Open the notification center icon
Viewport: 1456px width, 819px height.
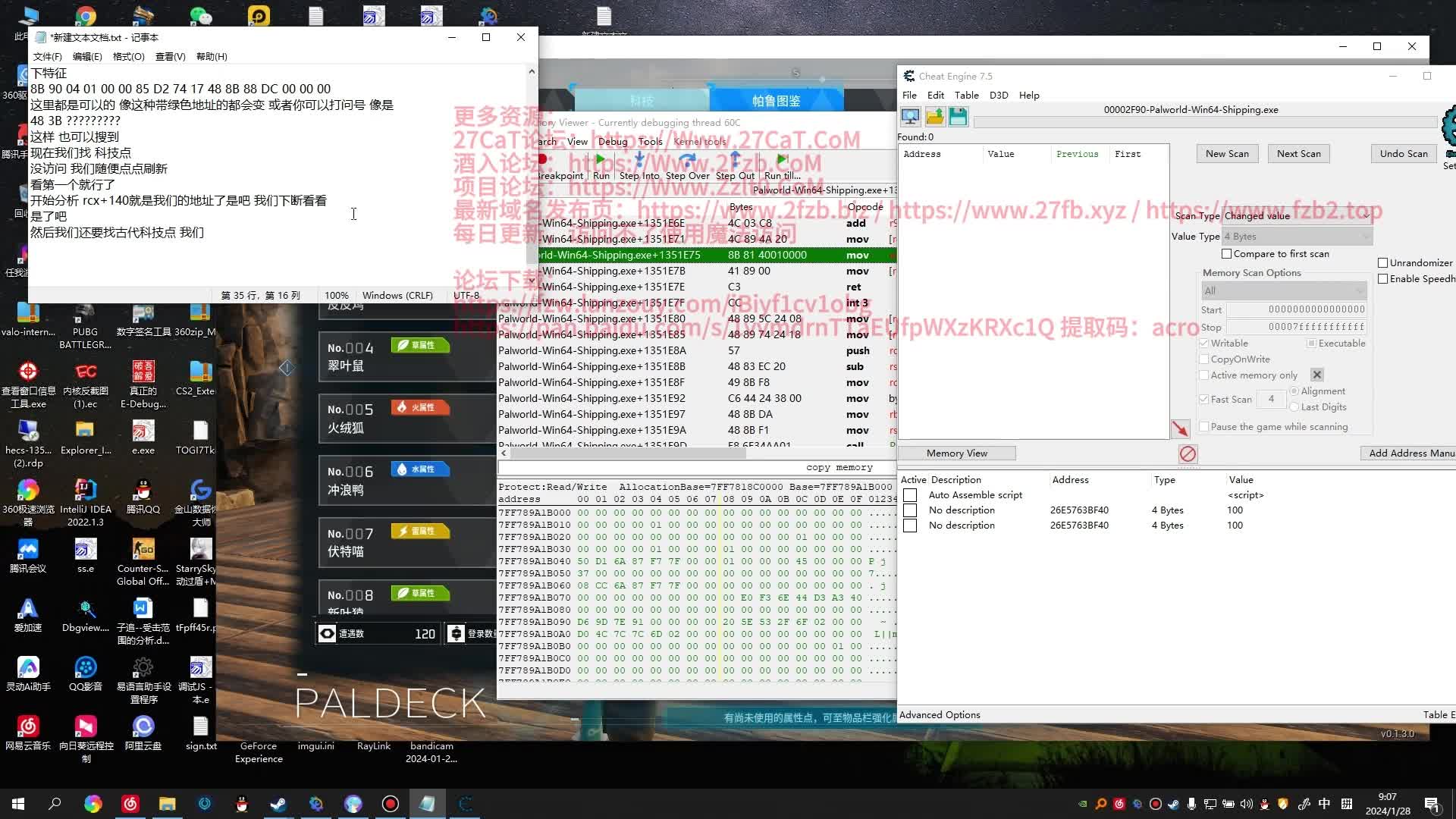tap(1432, 804)
